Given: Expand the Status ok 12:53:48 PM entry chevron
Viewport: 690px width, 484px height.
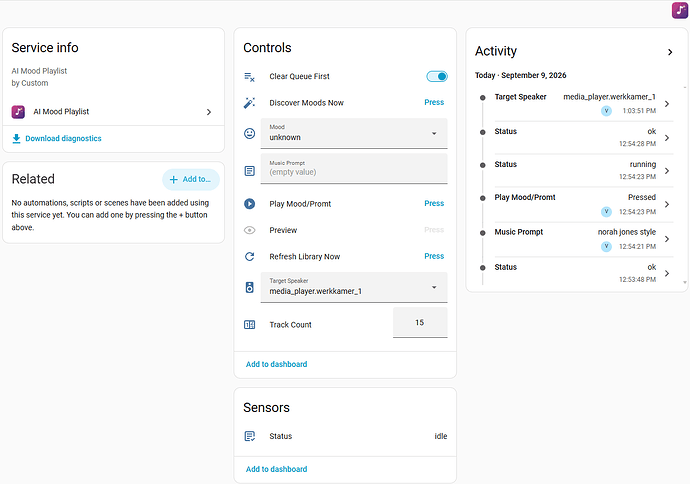Looking at the screenshot, I should 667,273.
